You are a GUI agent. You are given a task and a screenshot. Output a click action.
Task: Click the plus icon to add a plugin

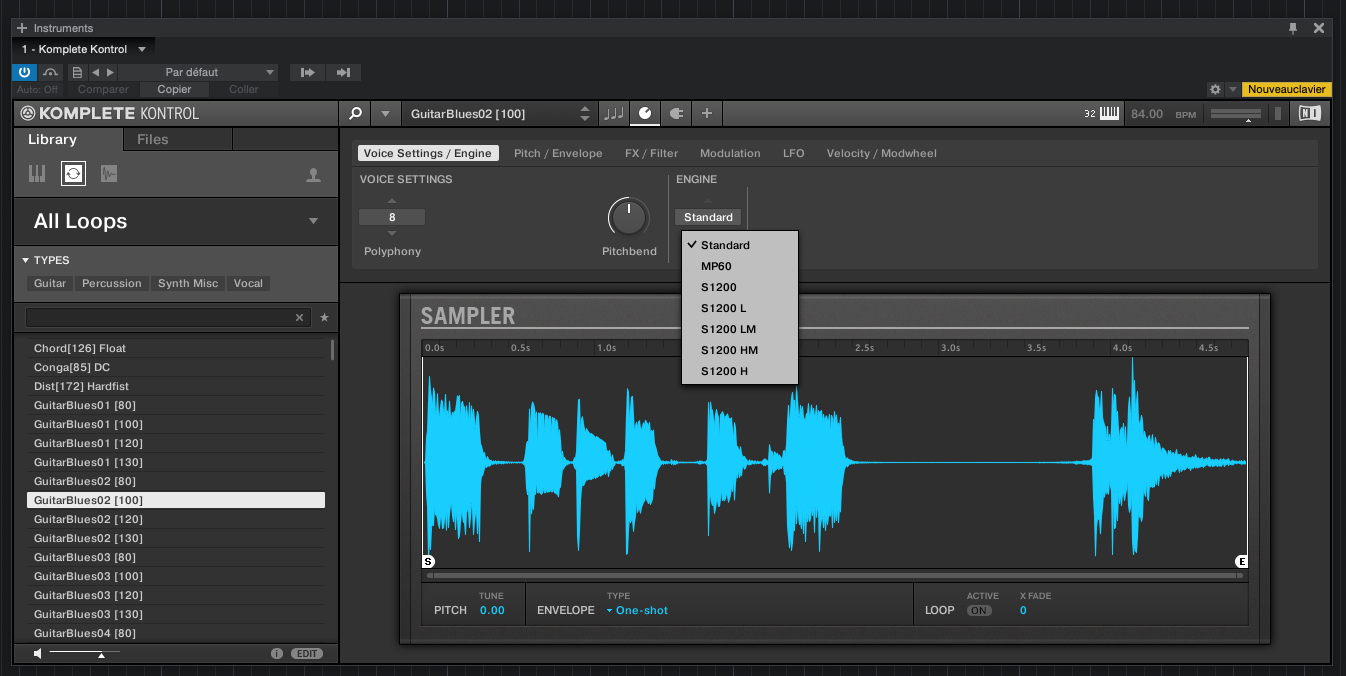707,113
